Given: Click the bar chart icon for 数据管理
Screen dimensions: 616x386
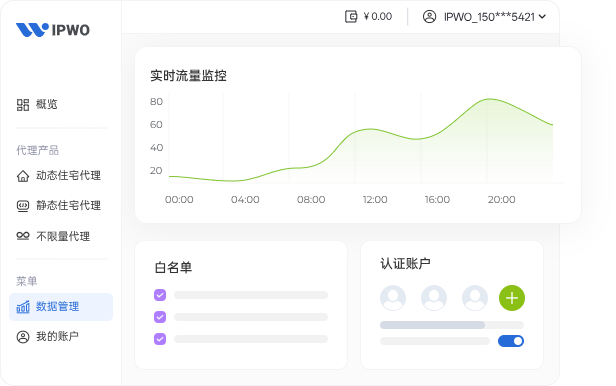Looking at the screenshot, I should (23, 307).
